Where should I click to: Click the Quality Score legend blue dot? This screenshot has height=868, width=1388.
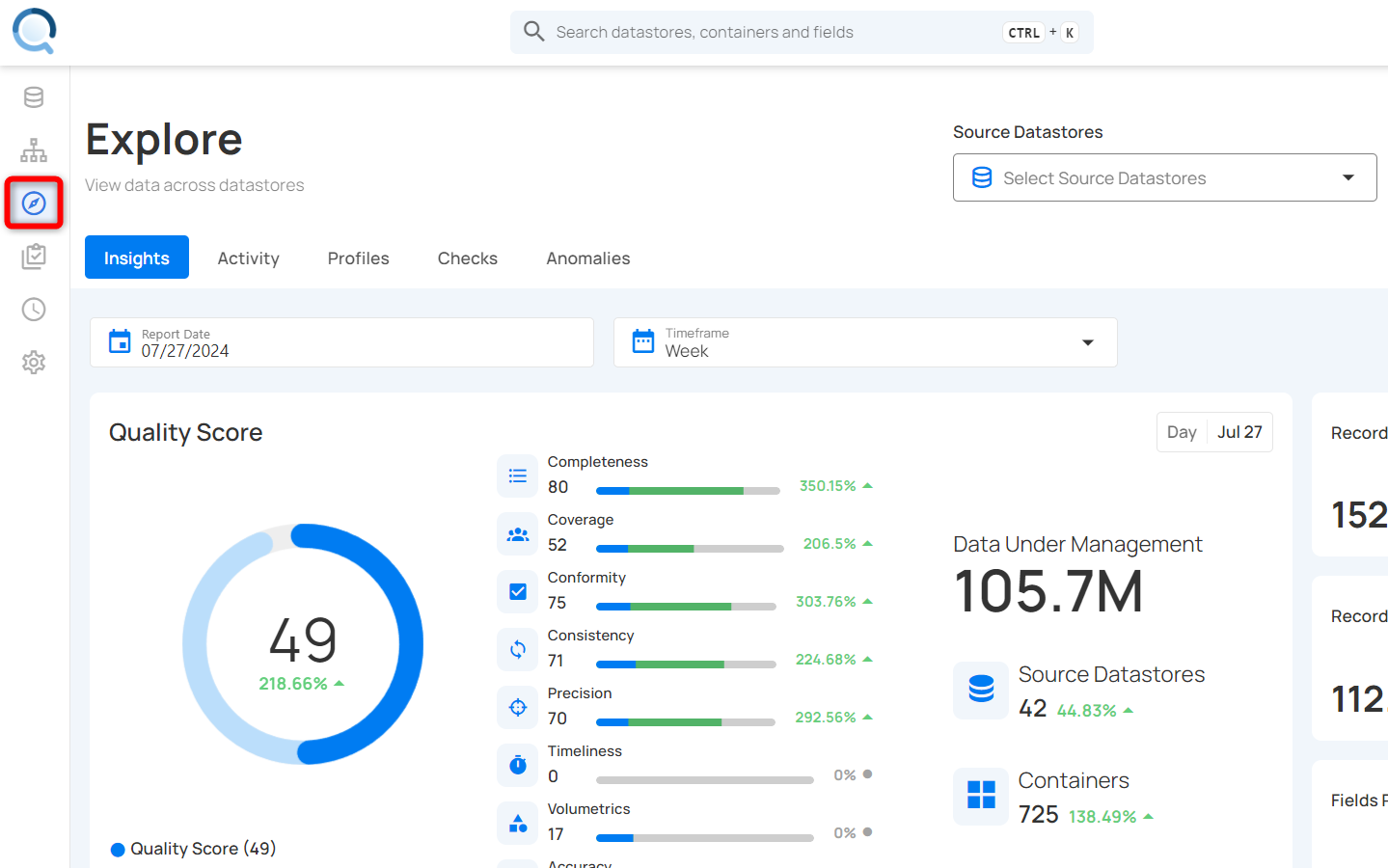pos(118,850)
